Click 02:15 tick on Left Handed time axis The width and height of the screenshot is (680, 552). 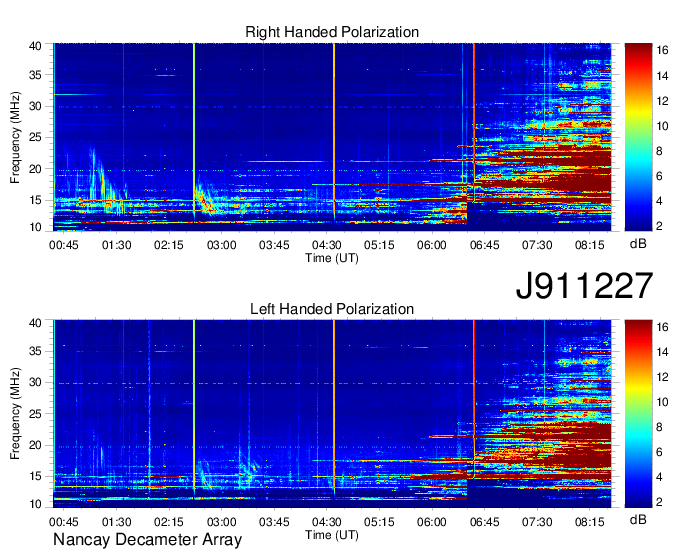169,522
